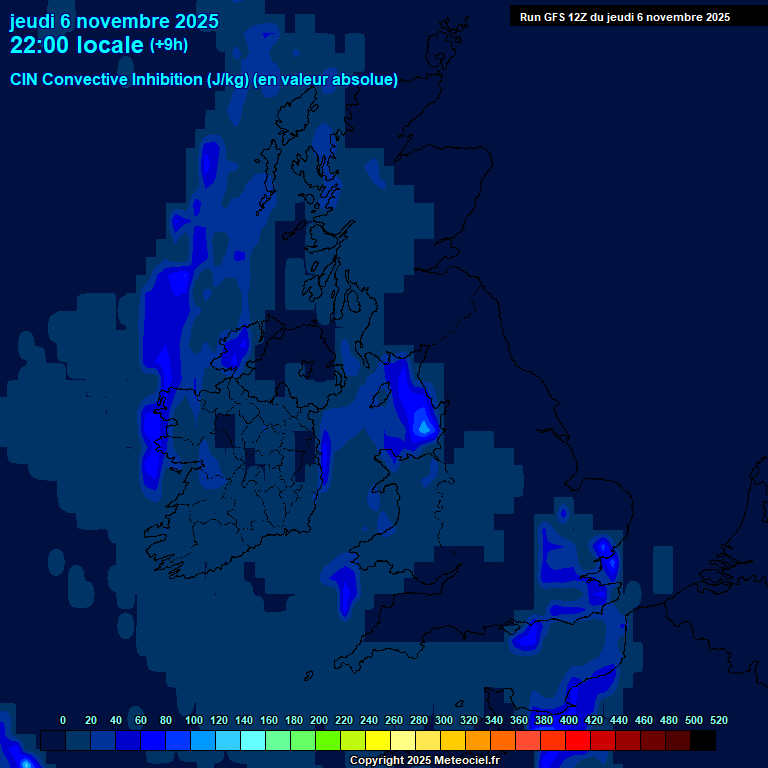Click the (+9h) forecast offset label
The image size is (768, 768).
tap(168, 45)
